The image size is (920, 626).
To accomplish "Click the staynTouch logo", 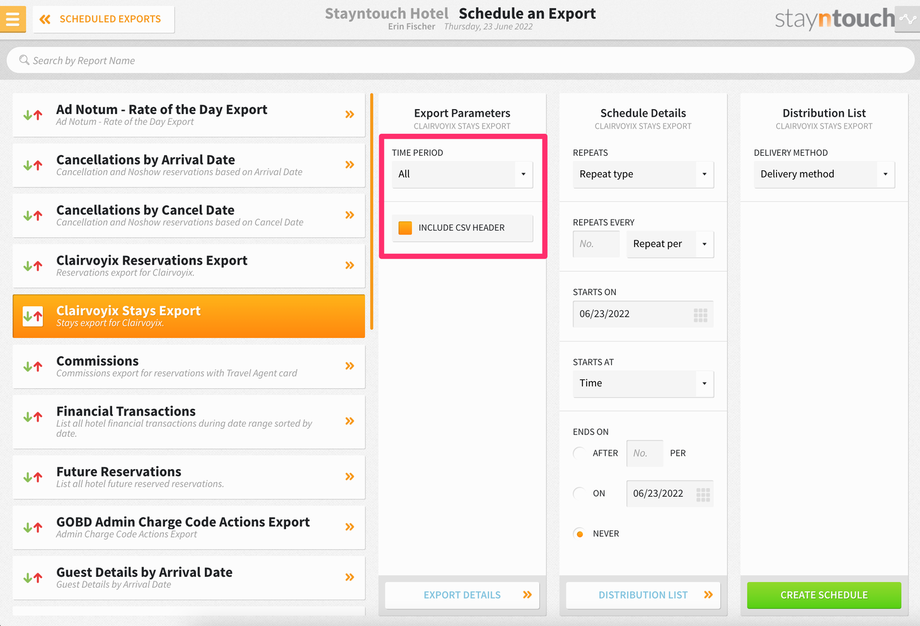I will tap(834, 19).
